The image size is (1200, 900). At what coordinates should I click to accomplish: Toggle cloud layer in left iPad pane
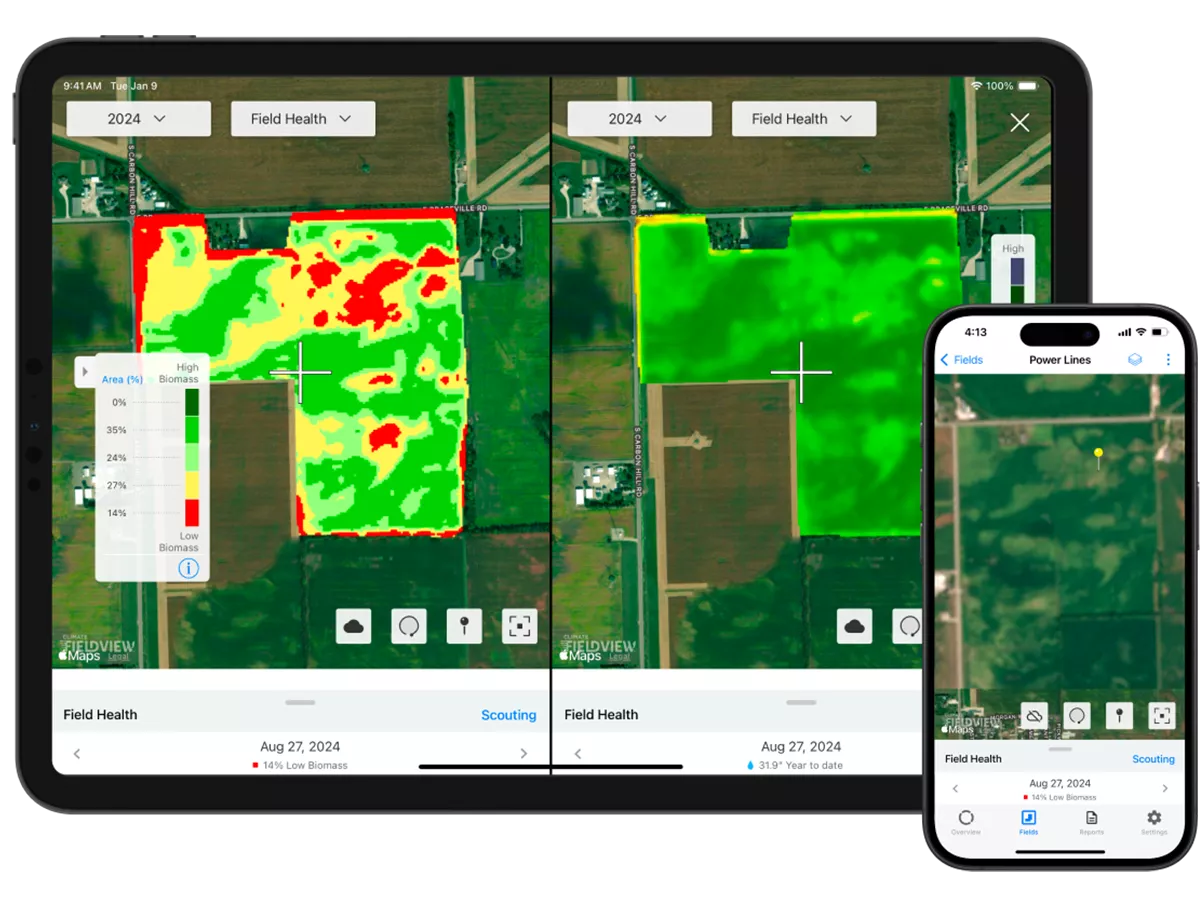coord(354,626)
